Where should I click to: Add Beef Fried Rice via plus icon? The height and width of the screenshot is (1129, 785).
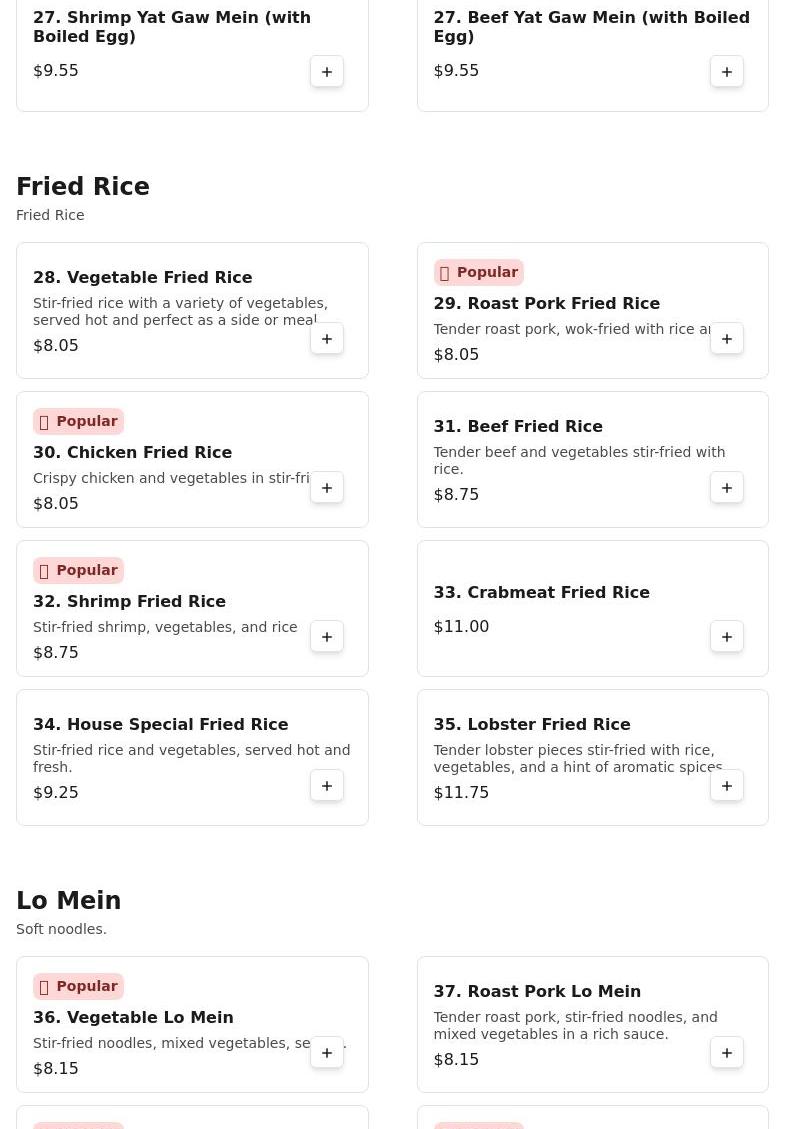[x=727, y=487]
